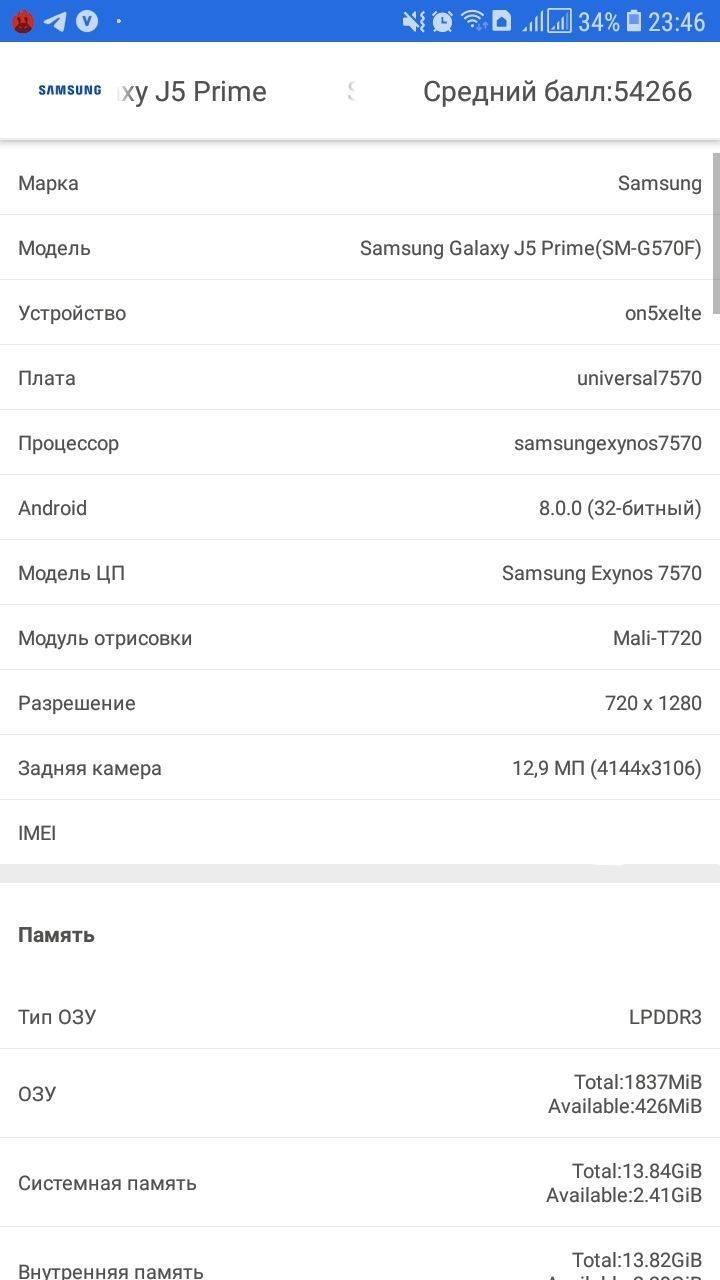The width and height of the screenshot is (720, 1280).
Task: Tap the IMEI row
Action: pos(360,833)
